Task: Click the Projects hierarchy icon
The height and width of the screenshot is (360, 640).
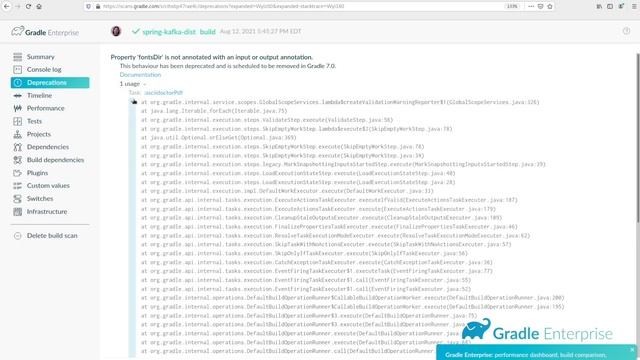Action: click(x=18, y=134)
